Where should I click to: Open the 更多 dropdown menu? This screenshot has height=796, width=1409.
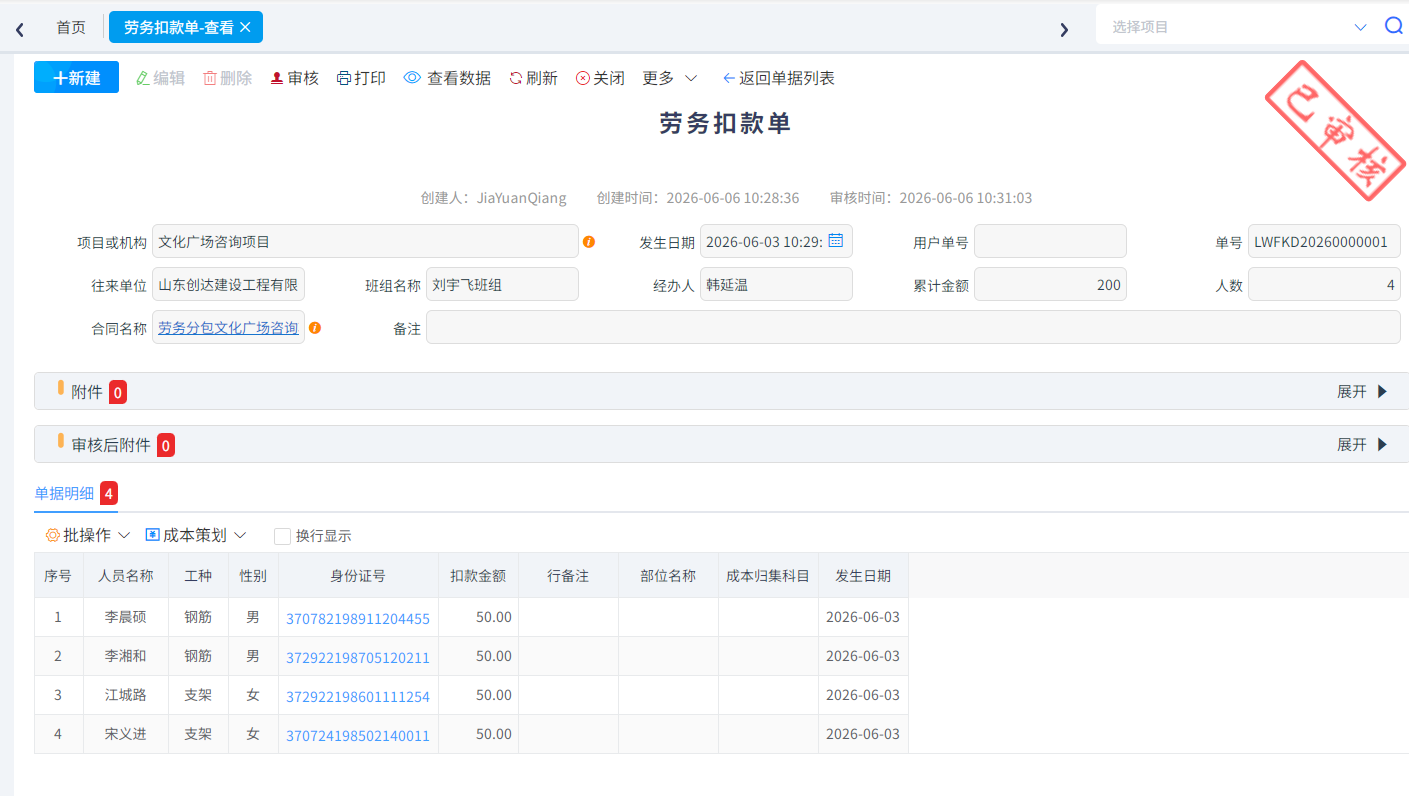[670, 78]
